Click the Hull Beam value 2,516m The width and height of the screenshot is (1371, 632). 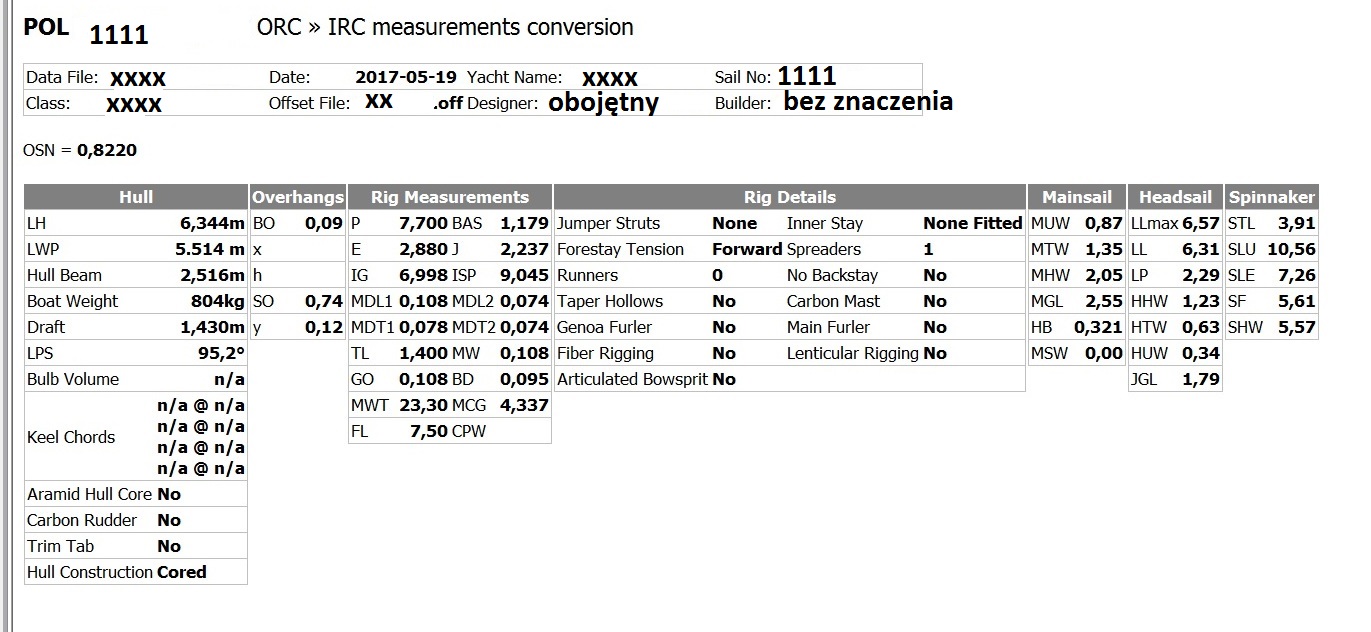212,275
